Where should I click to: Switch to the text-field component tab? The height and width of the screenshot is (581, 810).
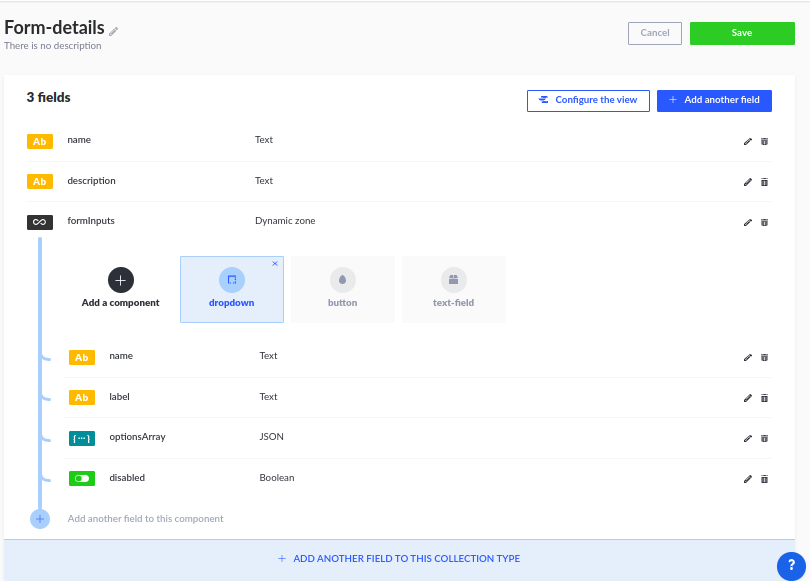pos(454,289)
